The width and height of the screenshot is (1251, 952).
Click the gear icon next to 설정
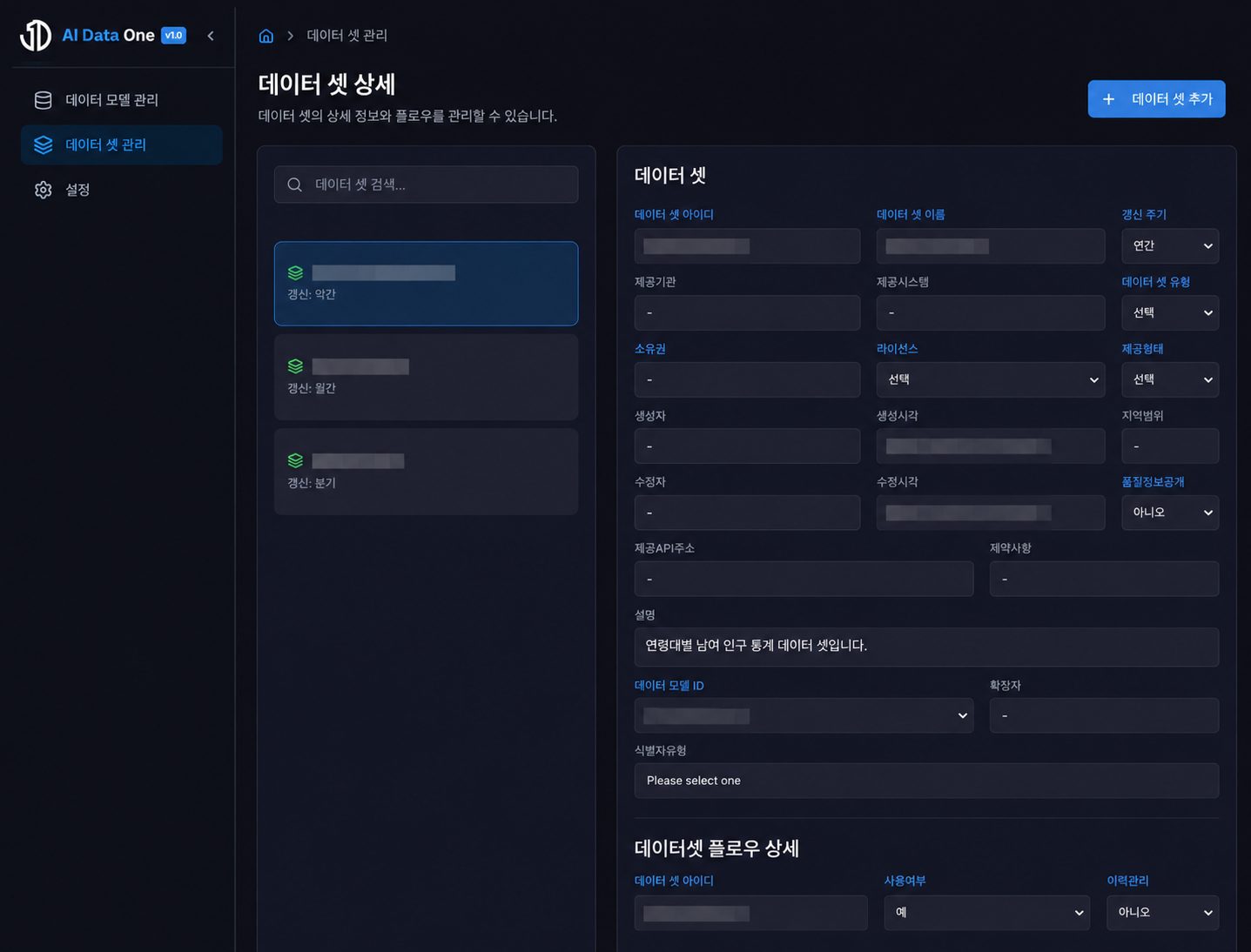coord(43,190)
